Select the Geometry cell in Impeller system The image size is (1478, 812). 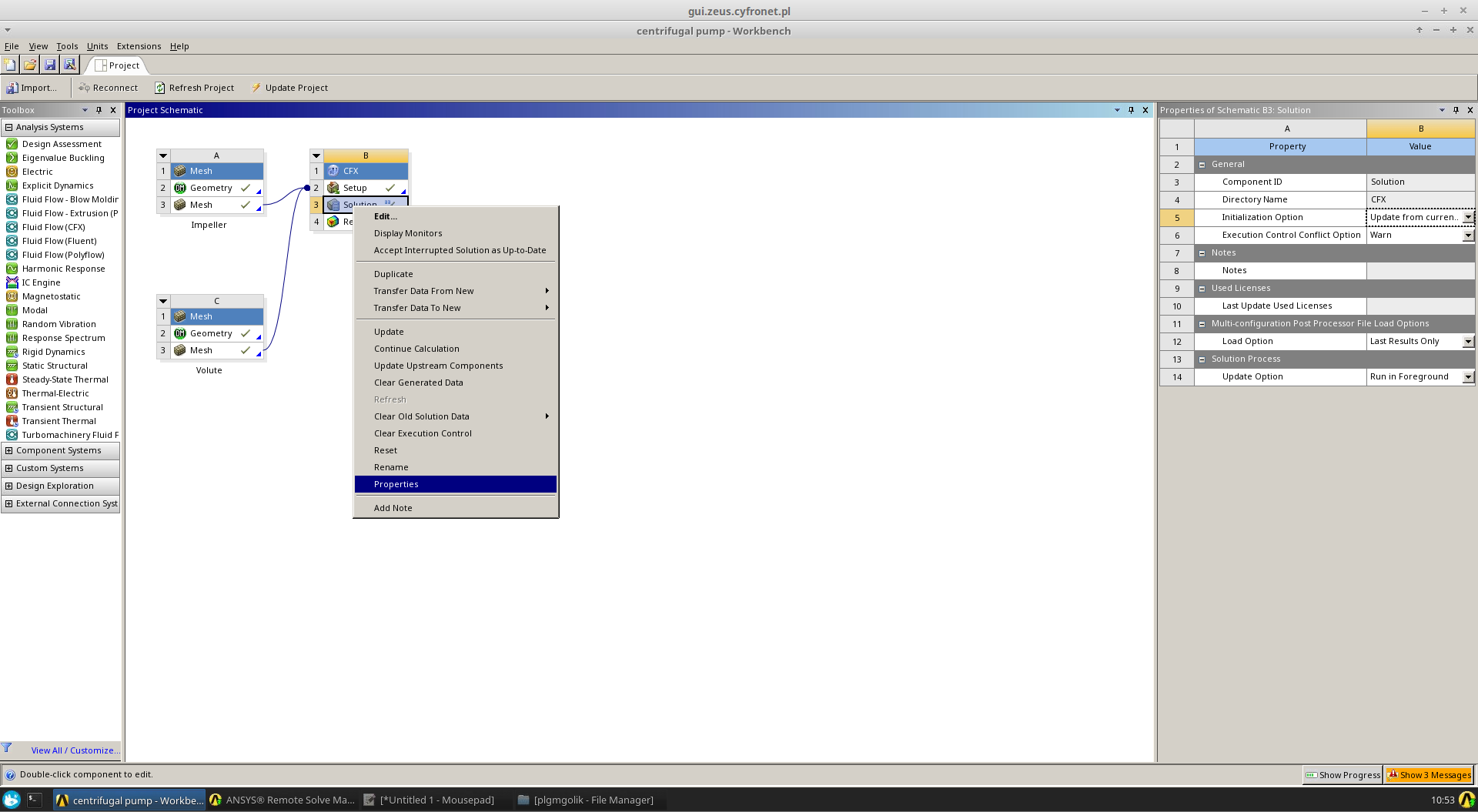216,188
